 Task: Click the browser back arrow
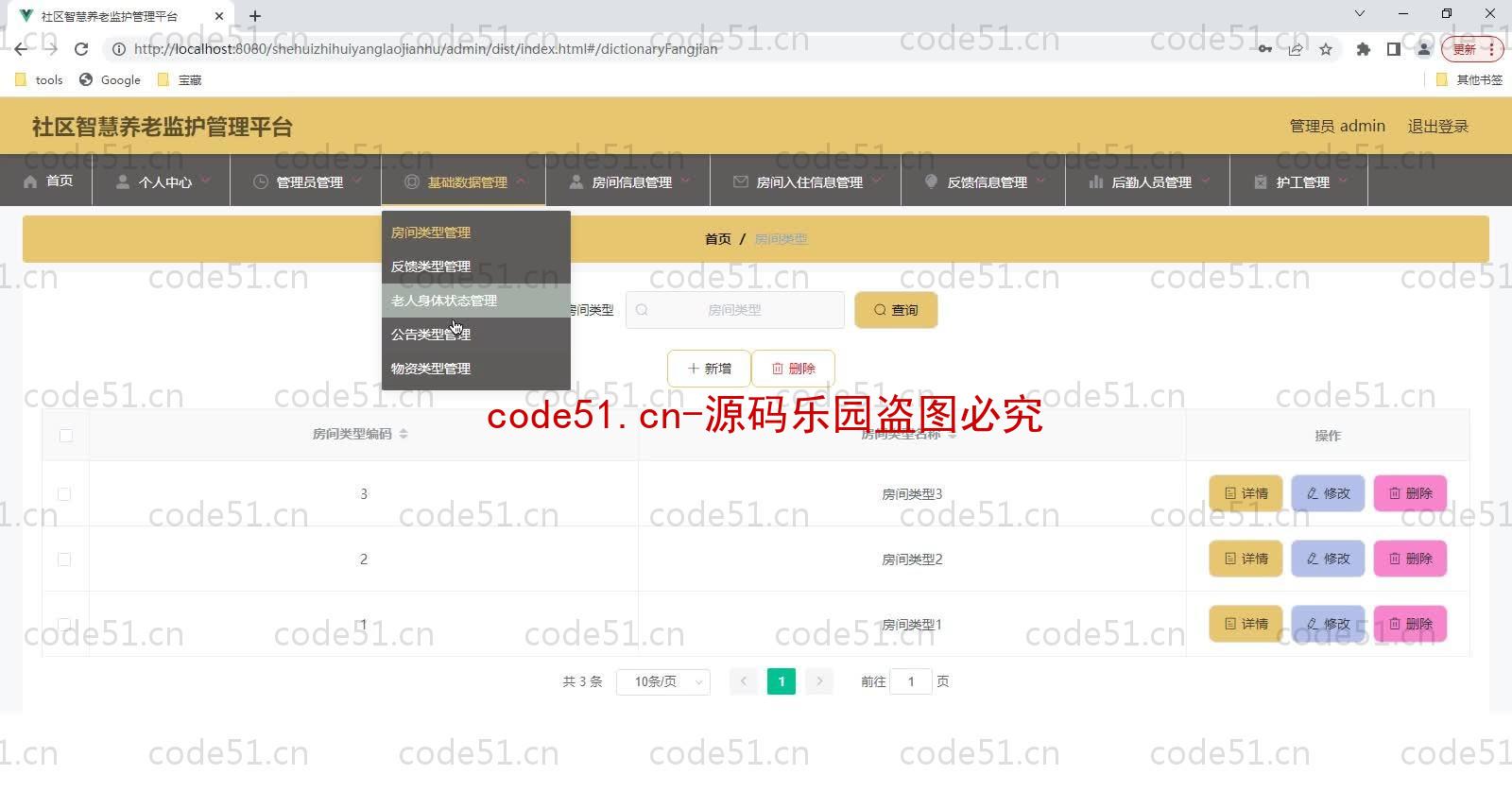click(x=21, y=49)
